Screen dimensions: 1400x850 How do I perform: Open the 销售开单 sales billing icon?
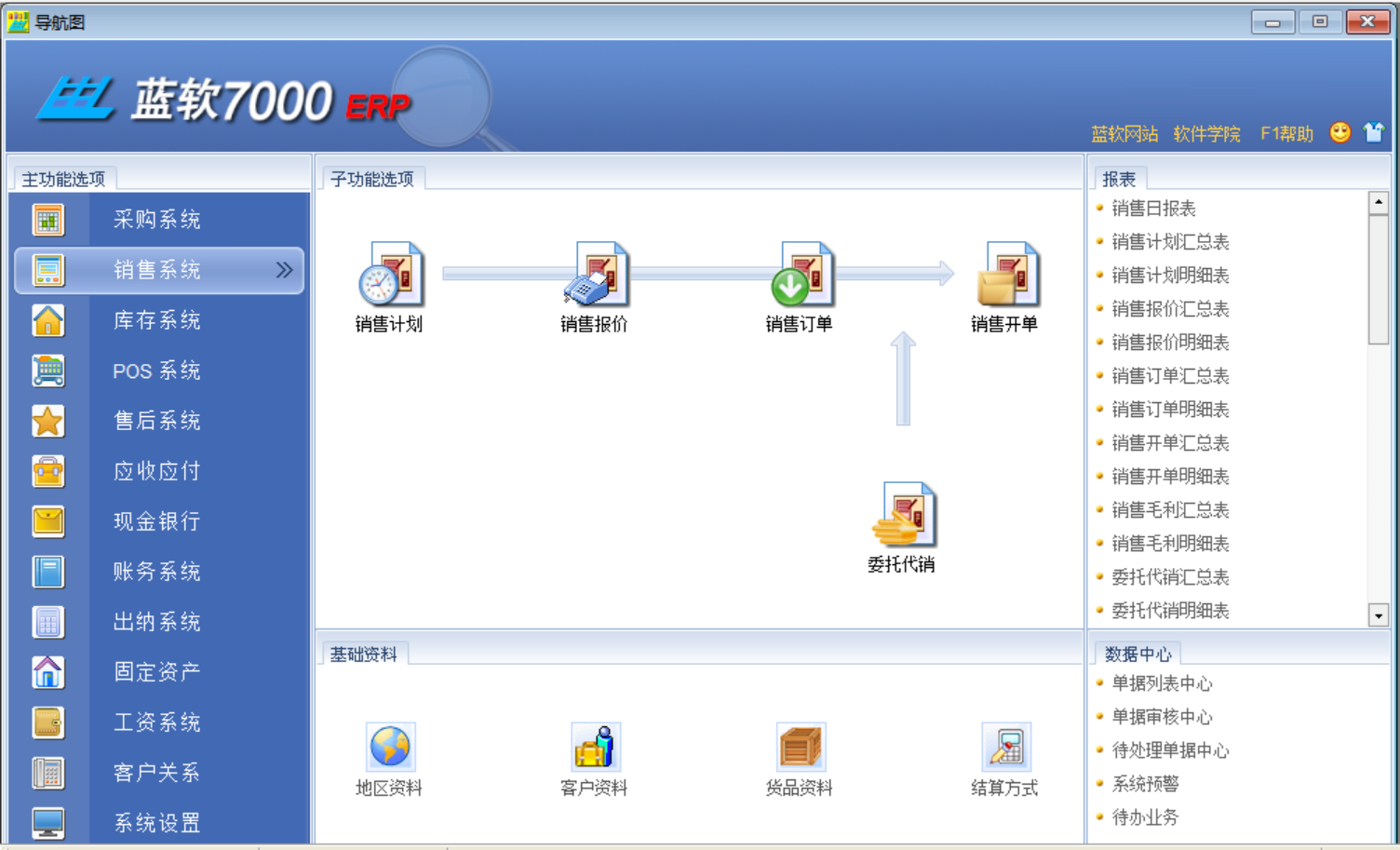[x=1006, y=275]
